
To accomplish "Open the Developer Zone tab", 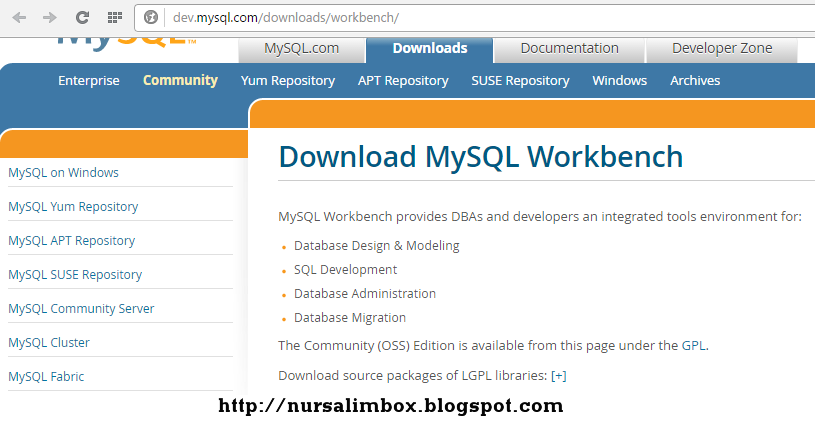I will pos(722,48).
